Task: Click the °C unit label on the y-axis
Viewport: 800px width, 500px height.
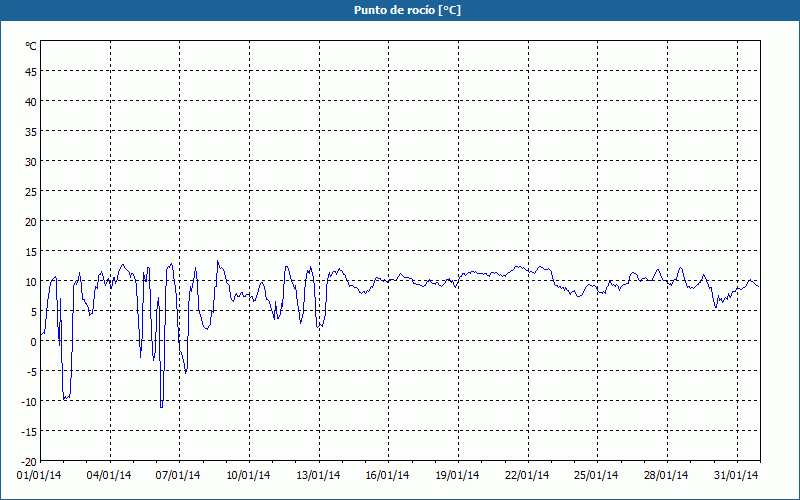Action: [31, 46]
